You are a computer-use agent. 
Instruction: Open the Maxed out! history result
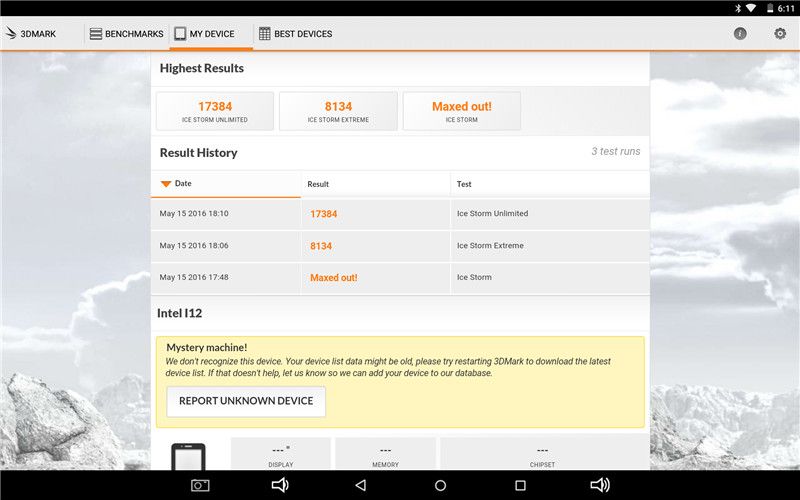point(334,278)
